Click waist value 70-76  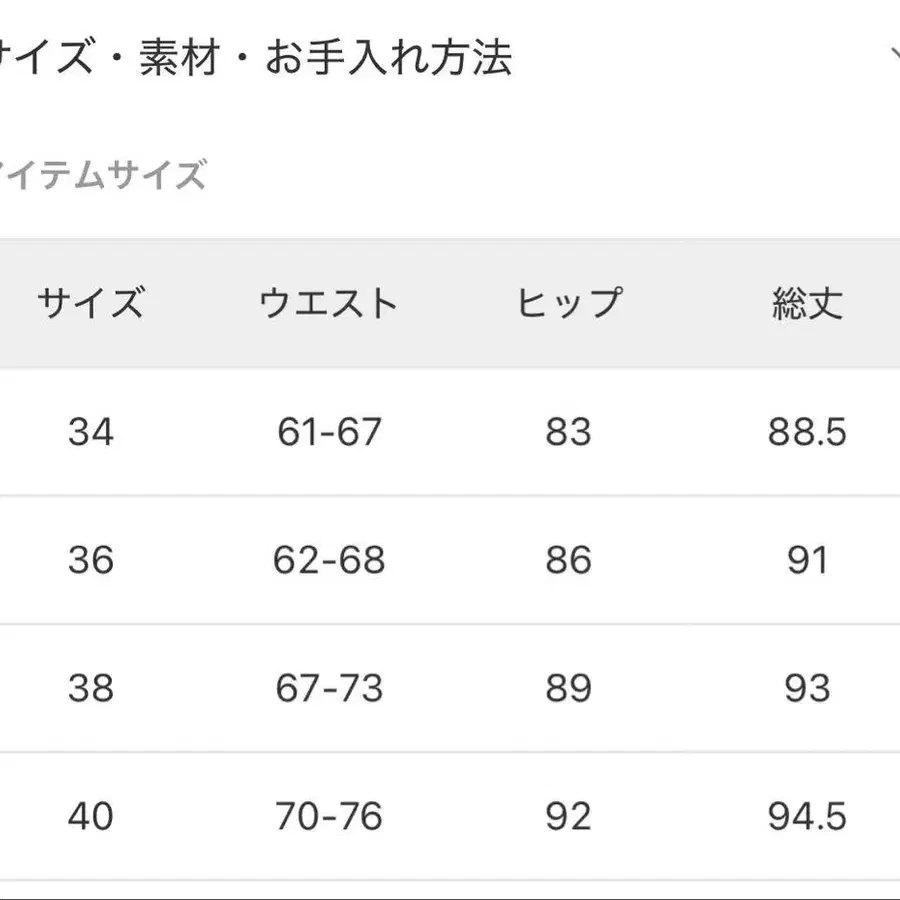329,816
